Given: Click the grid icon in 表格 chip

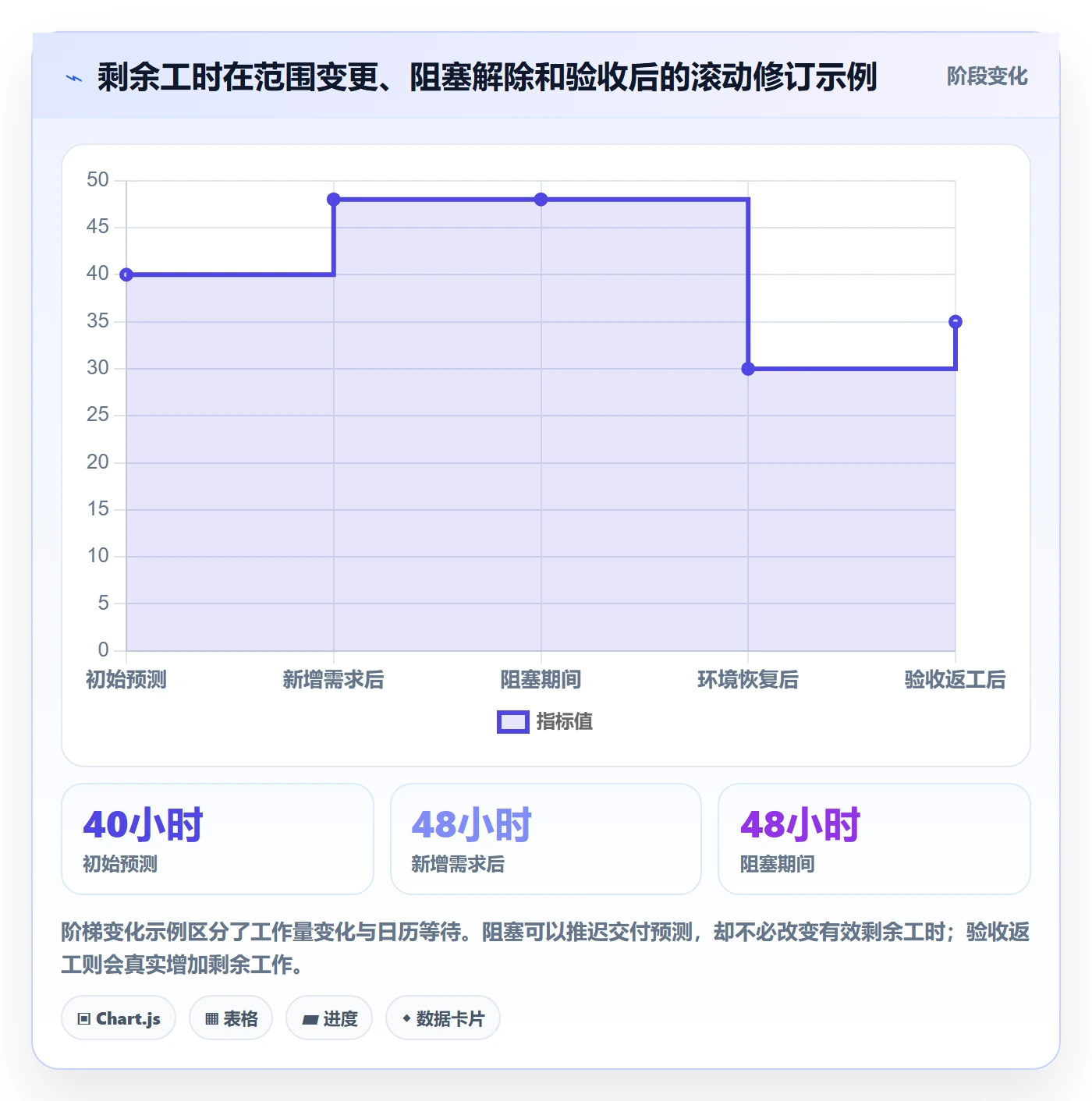Looking at the screenshot, I should (x=211, y=1019).
